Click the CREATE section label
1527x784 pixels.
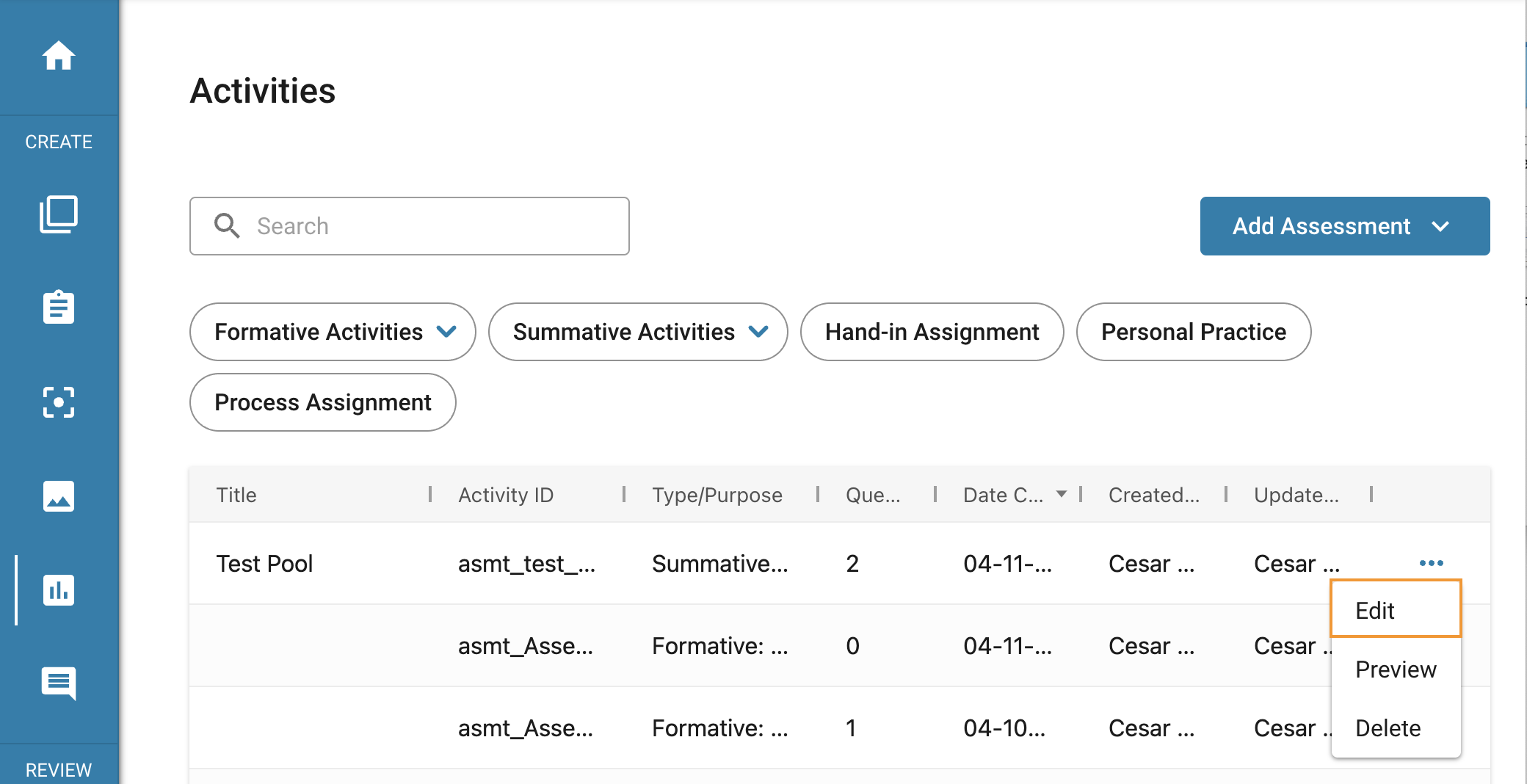(59, 142)
